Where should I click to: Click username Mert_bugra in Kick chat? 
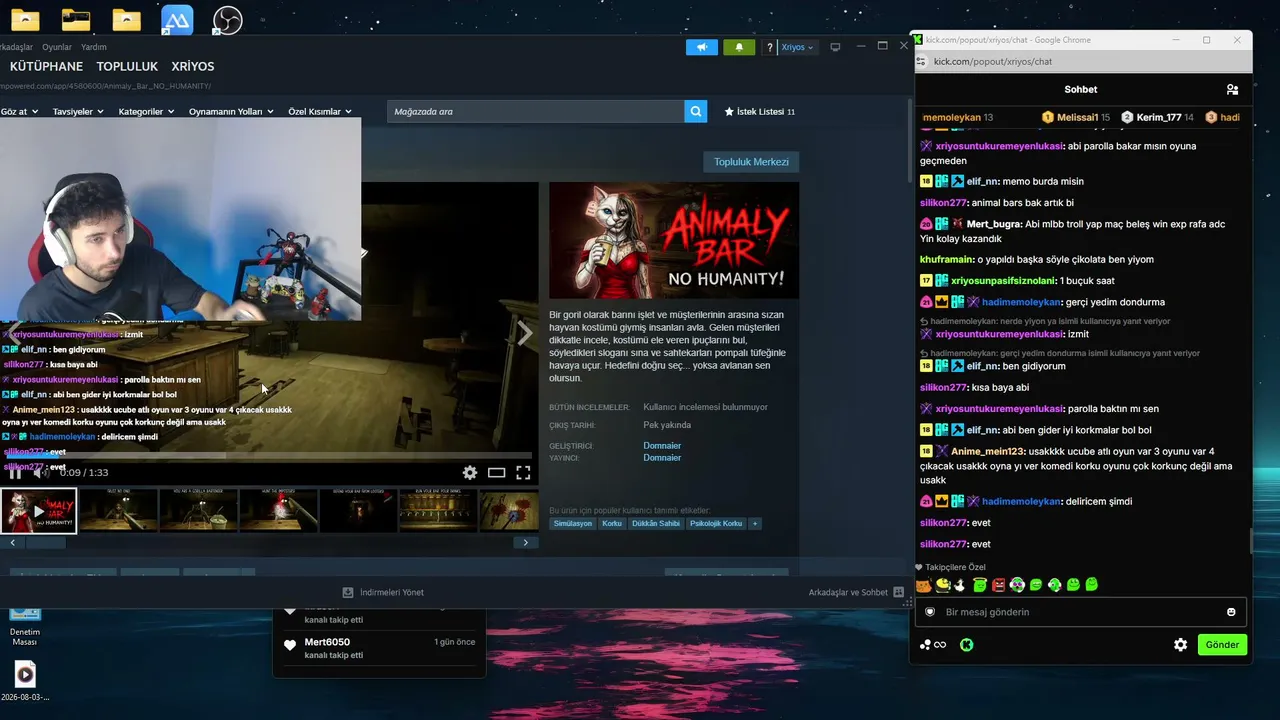995,224
